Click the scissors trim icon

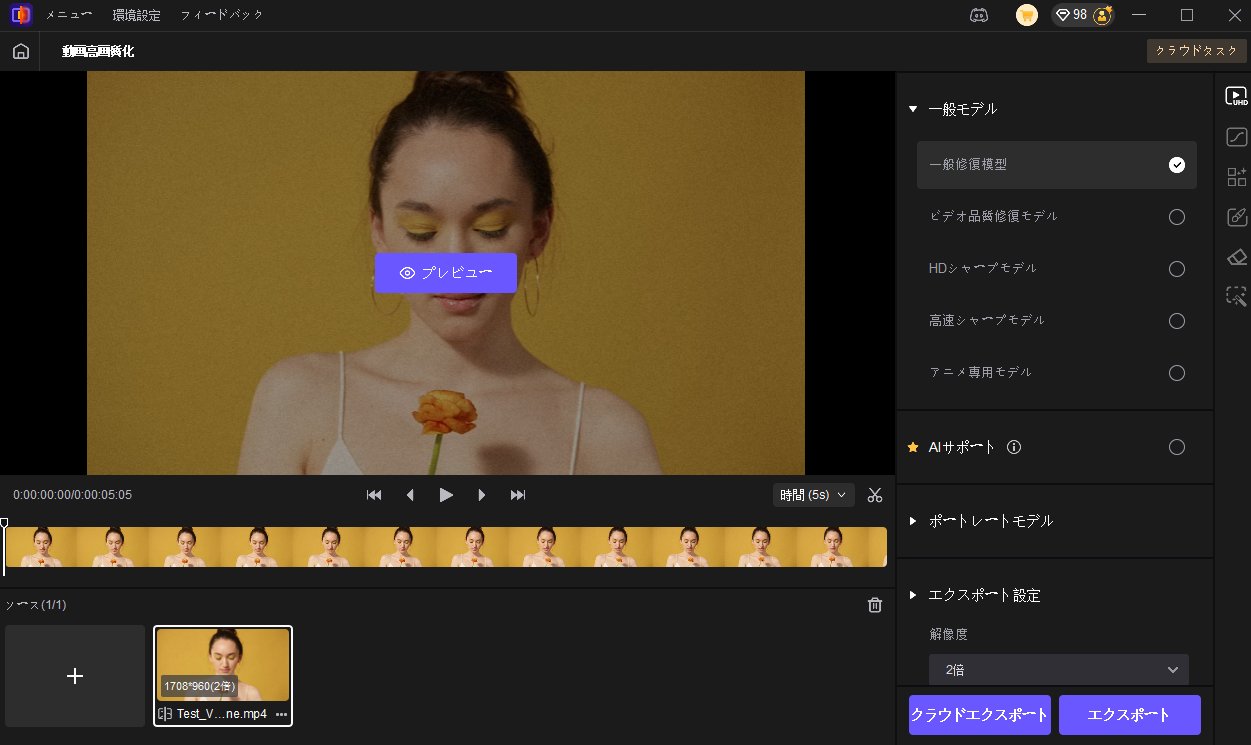click(875, 495)
